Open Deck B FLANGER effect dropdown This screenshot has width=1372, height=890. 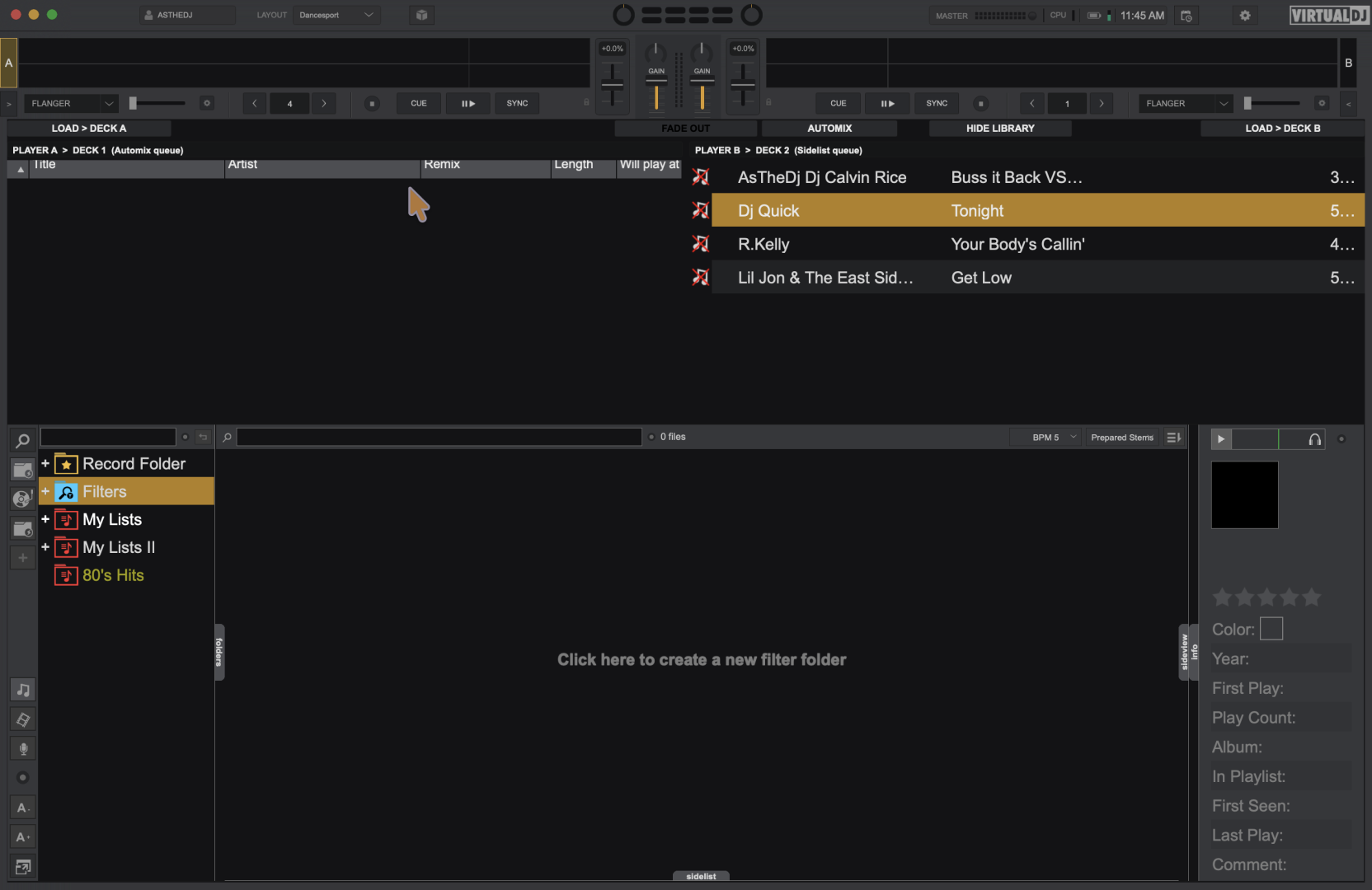click(x=1186, y=104)
